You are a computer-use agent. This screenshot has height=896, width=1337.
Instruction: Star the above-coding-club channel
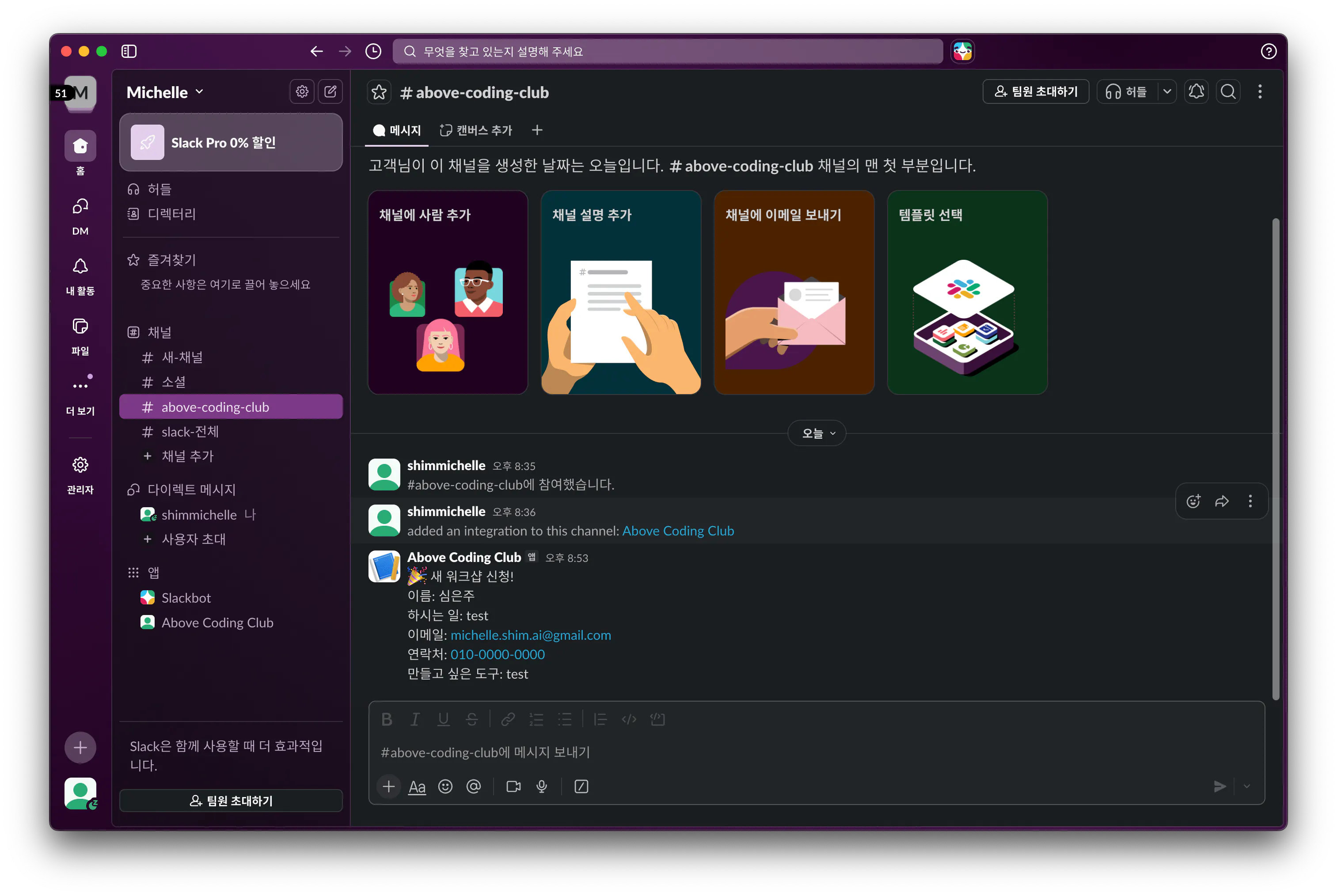coord(379,92)
